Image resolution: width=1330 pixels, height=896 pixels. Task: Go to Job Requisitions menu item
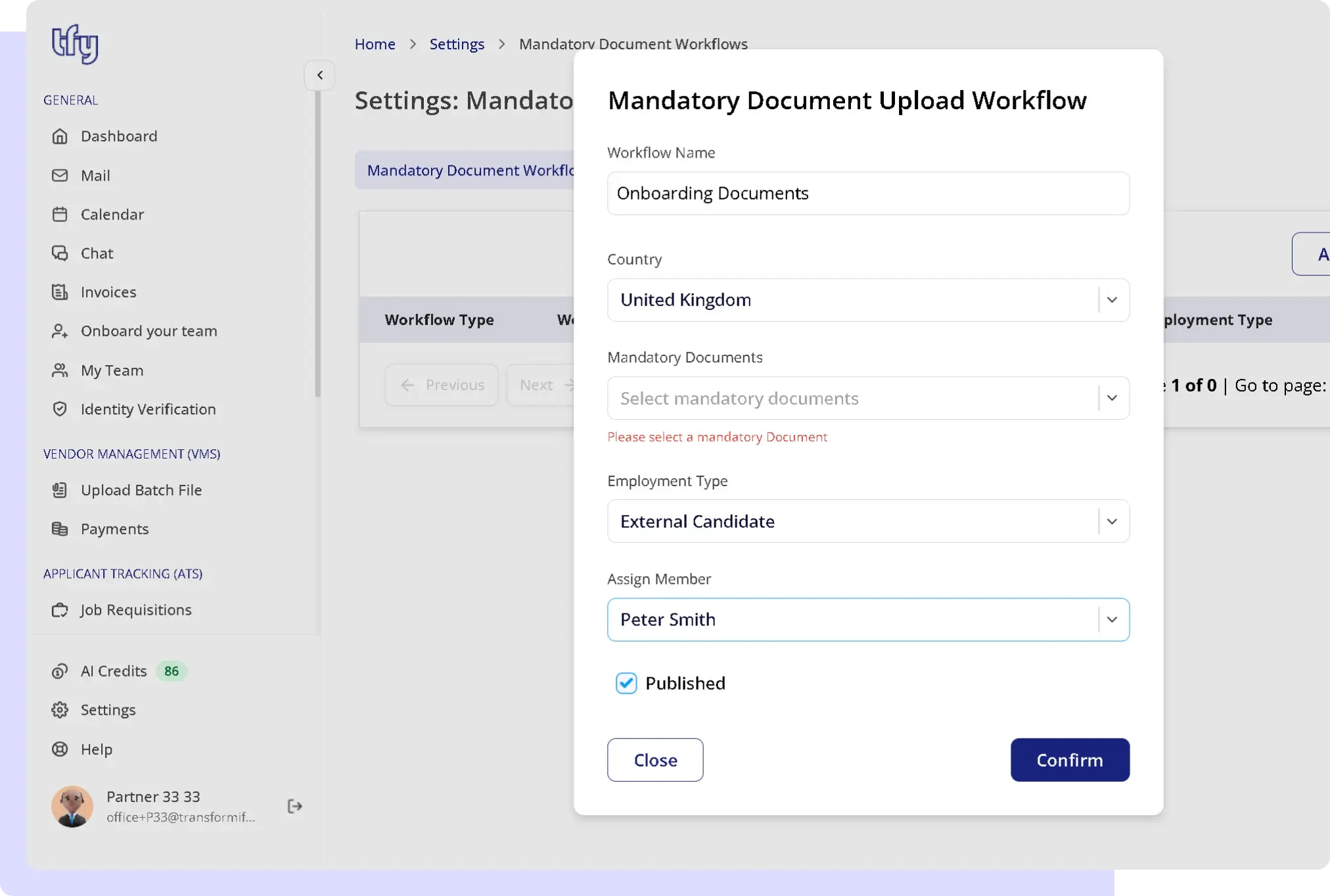pyautogui.click(x=136, y=610)
